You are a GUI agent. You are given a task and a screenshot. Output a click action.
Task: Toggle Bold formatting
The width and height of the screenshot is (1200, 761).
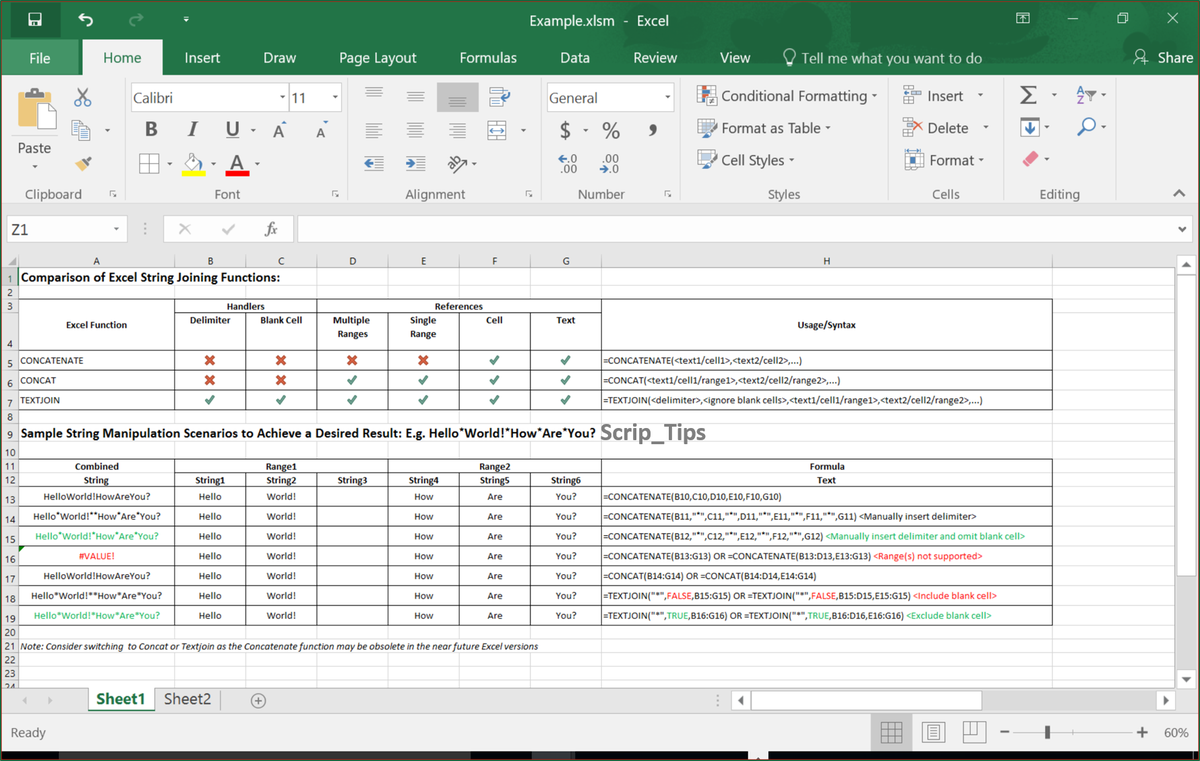(151, 130)
